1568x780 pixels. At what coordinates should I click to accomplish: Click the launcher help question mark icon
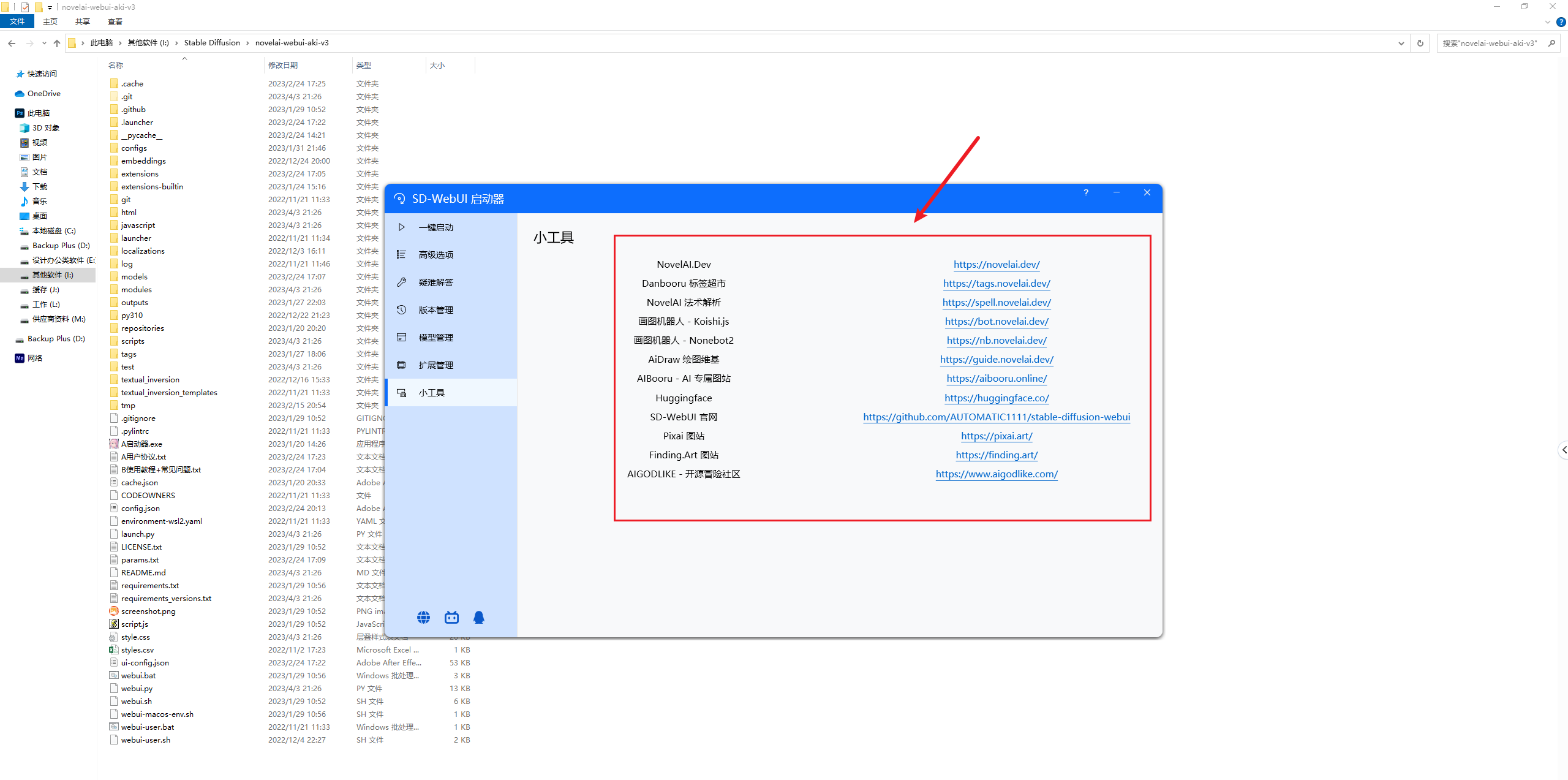tap(1086, 192)
